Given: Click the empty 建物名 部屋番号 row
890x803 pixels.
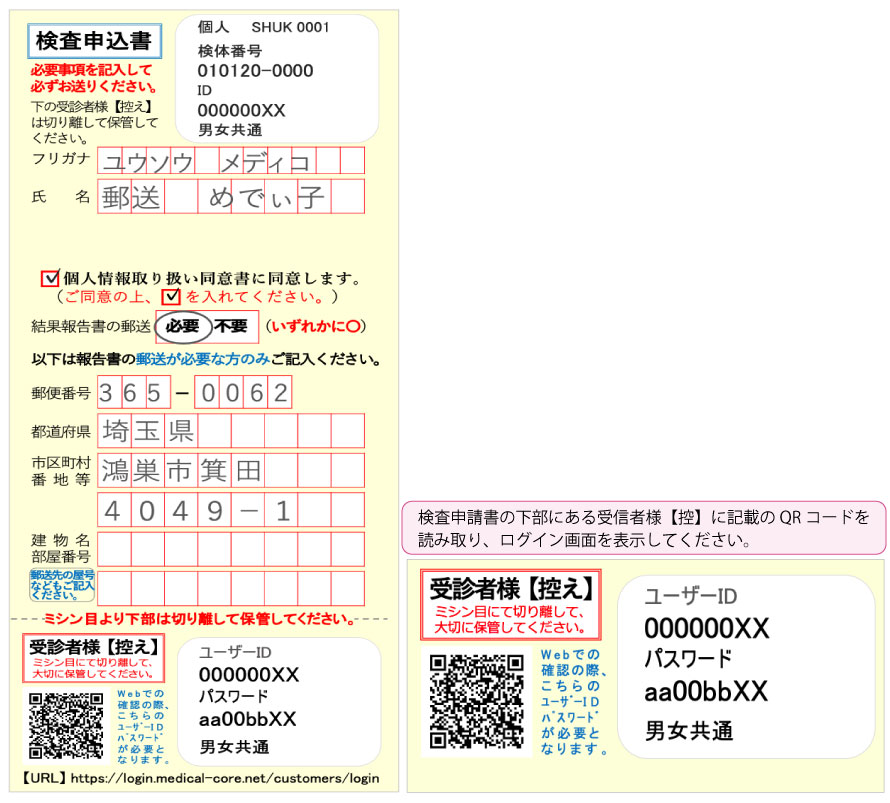Looking at the screenshot, I should (231, 549).
